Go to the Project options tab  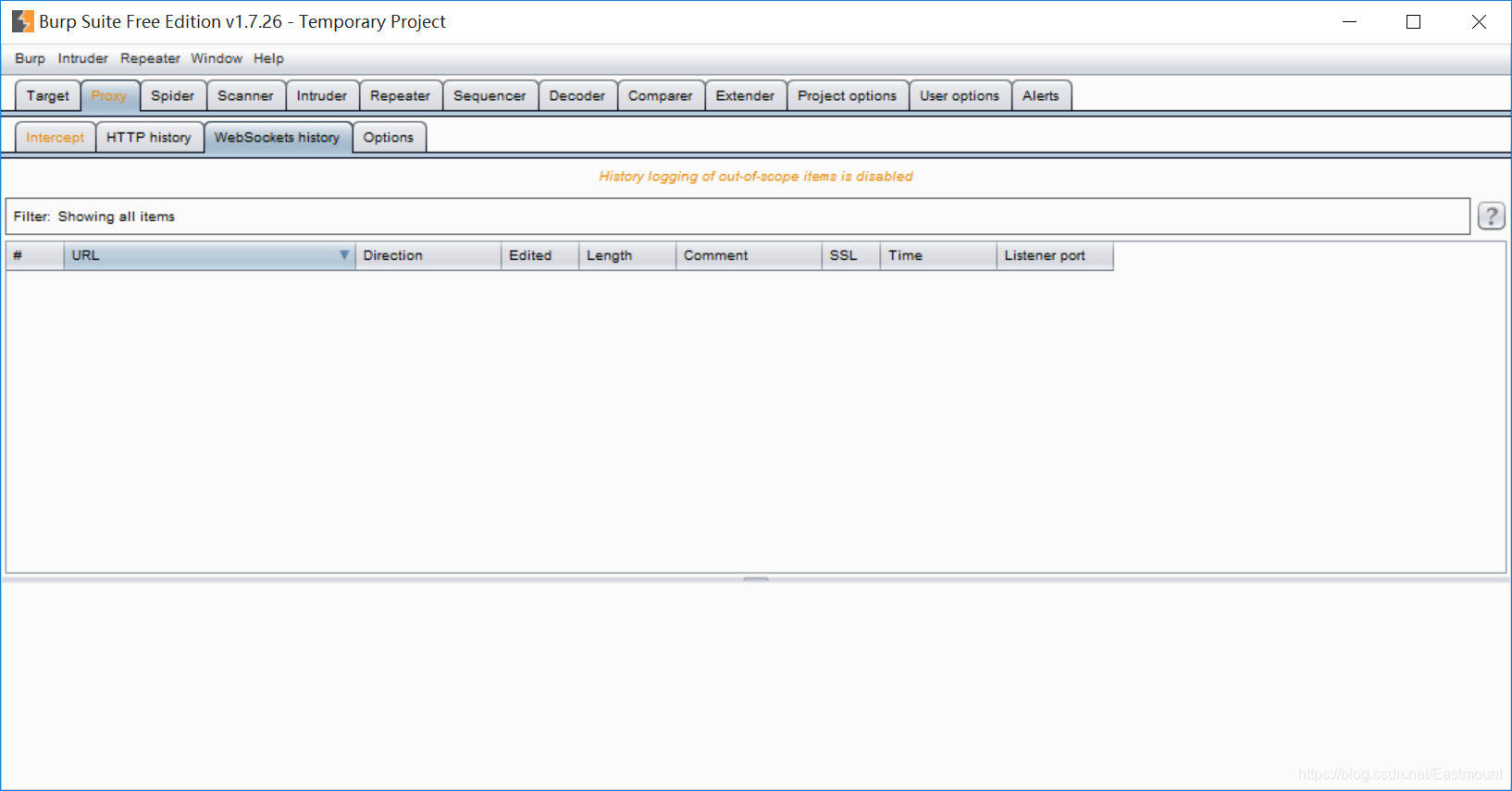click(x=847, y=95)
